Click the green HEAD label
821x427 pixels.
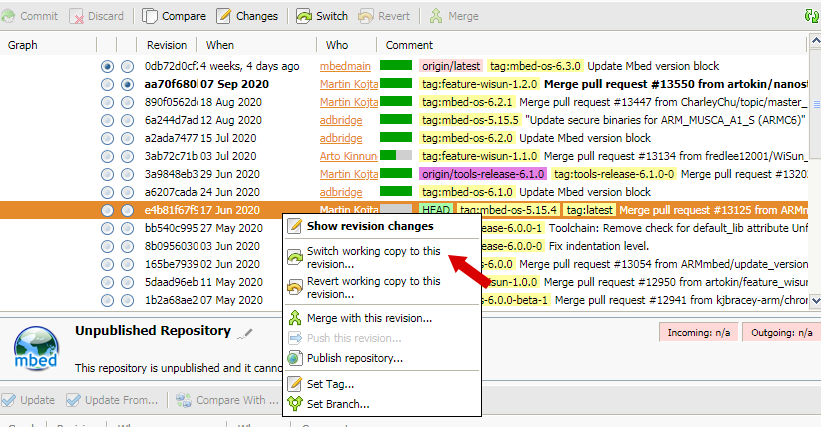point(436,210)
